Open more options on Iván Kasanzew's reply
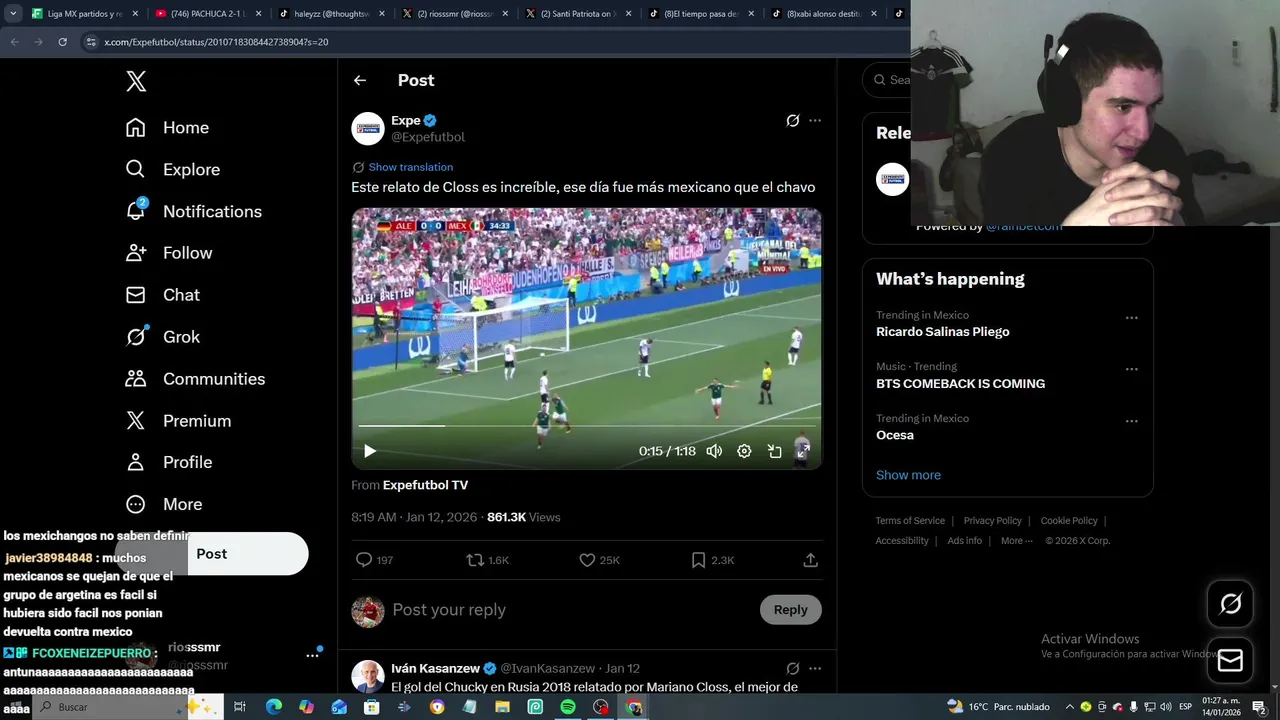This screenshot has height=720, width=1280. coord(815,668)
